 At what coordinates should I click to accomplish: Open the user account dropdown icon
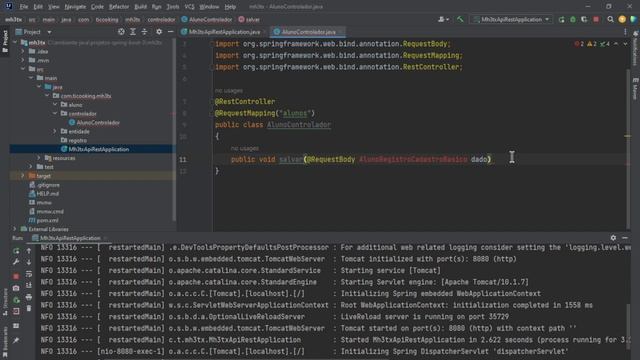tap(443, 19)
